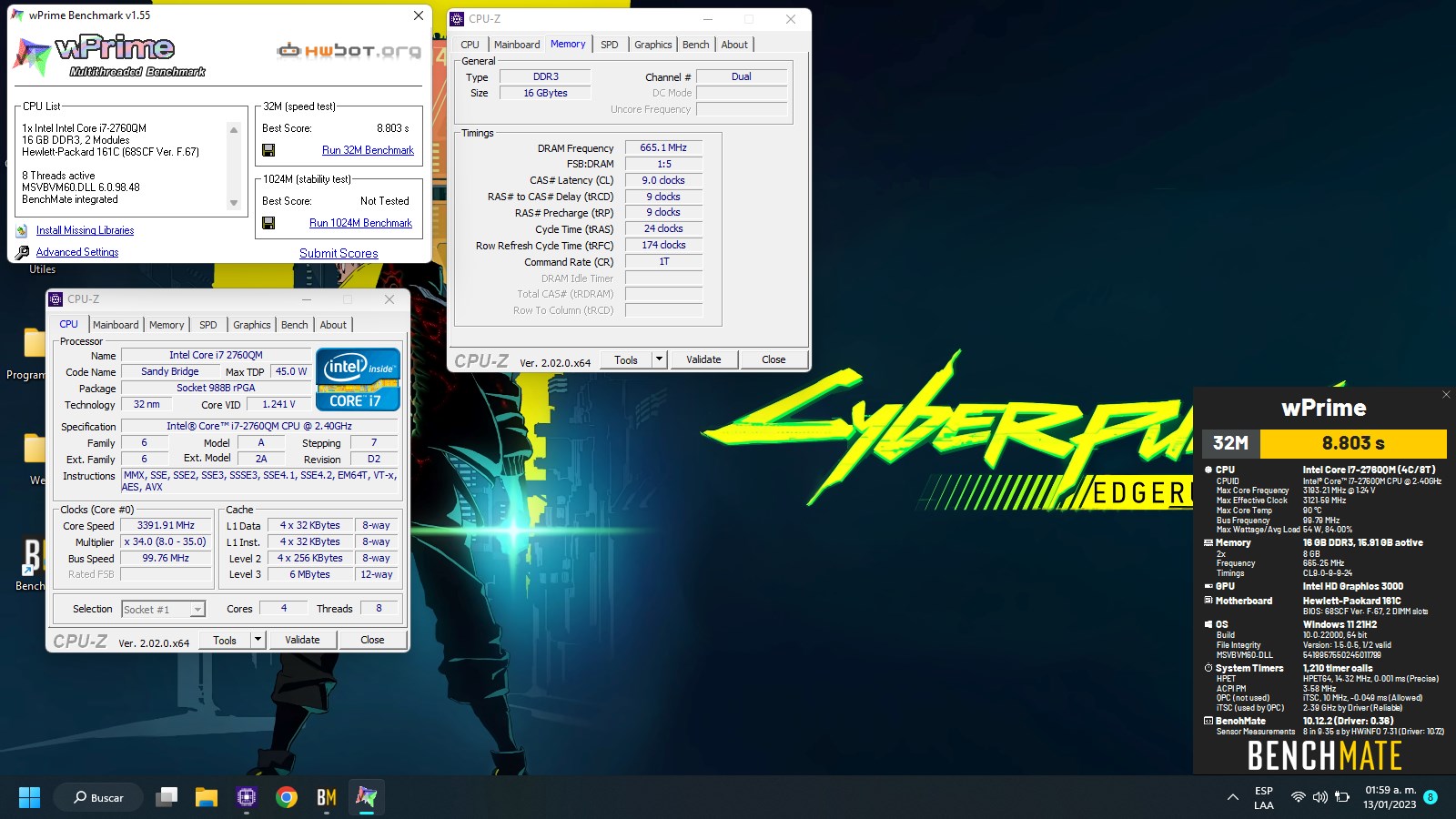Click Validate in CPU-Z Memory window
The image size is (1456, 819).
pos(703,359)
